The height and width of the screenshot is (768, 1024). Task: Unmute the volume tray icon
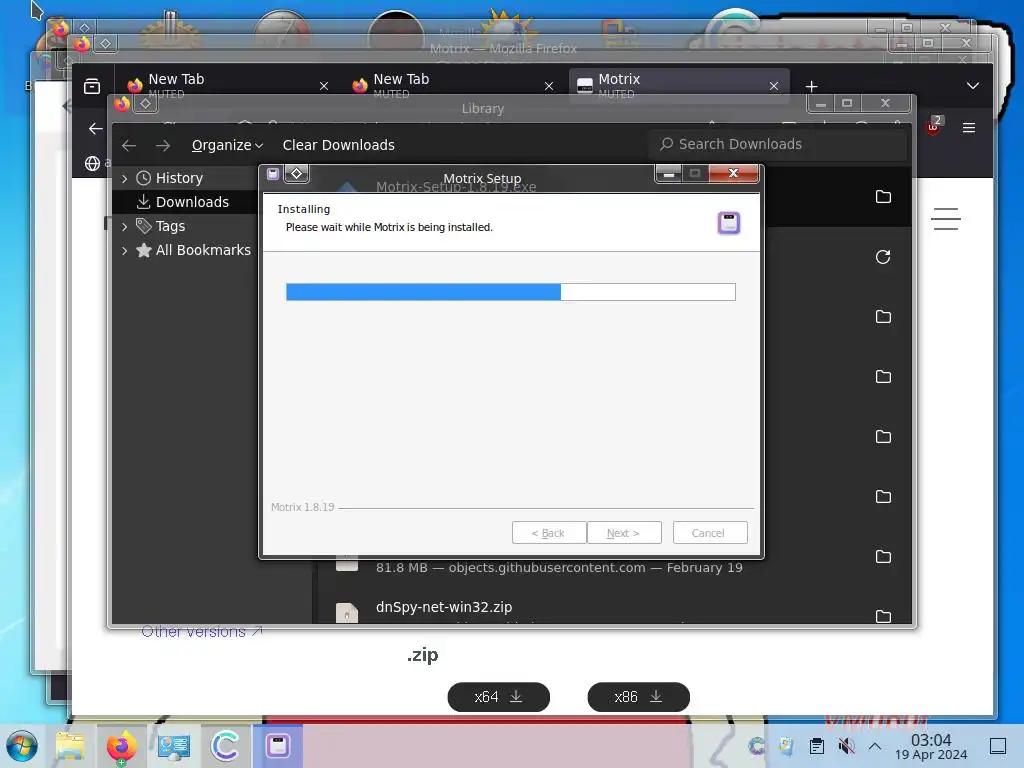click(846, 746)
